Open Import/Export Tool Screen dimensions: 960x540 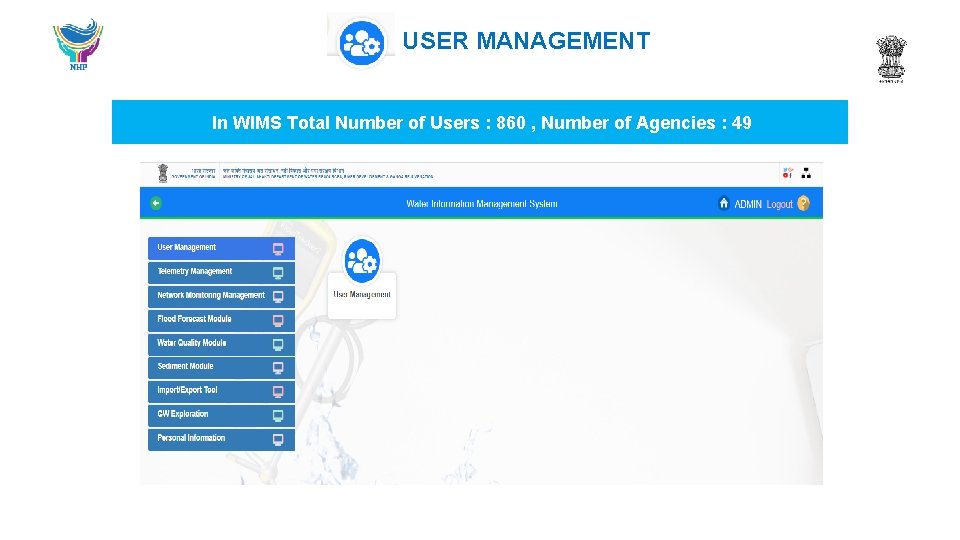click(221, 391)
